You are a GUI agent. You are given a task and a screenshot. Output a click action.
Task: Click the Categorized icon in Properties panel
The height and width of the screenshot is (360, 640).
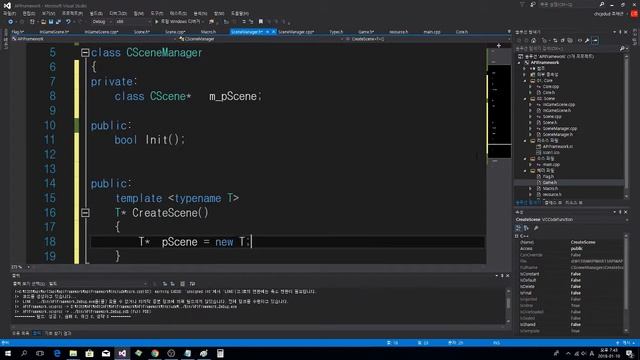[518, 228]
